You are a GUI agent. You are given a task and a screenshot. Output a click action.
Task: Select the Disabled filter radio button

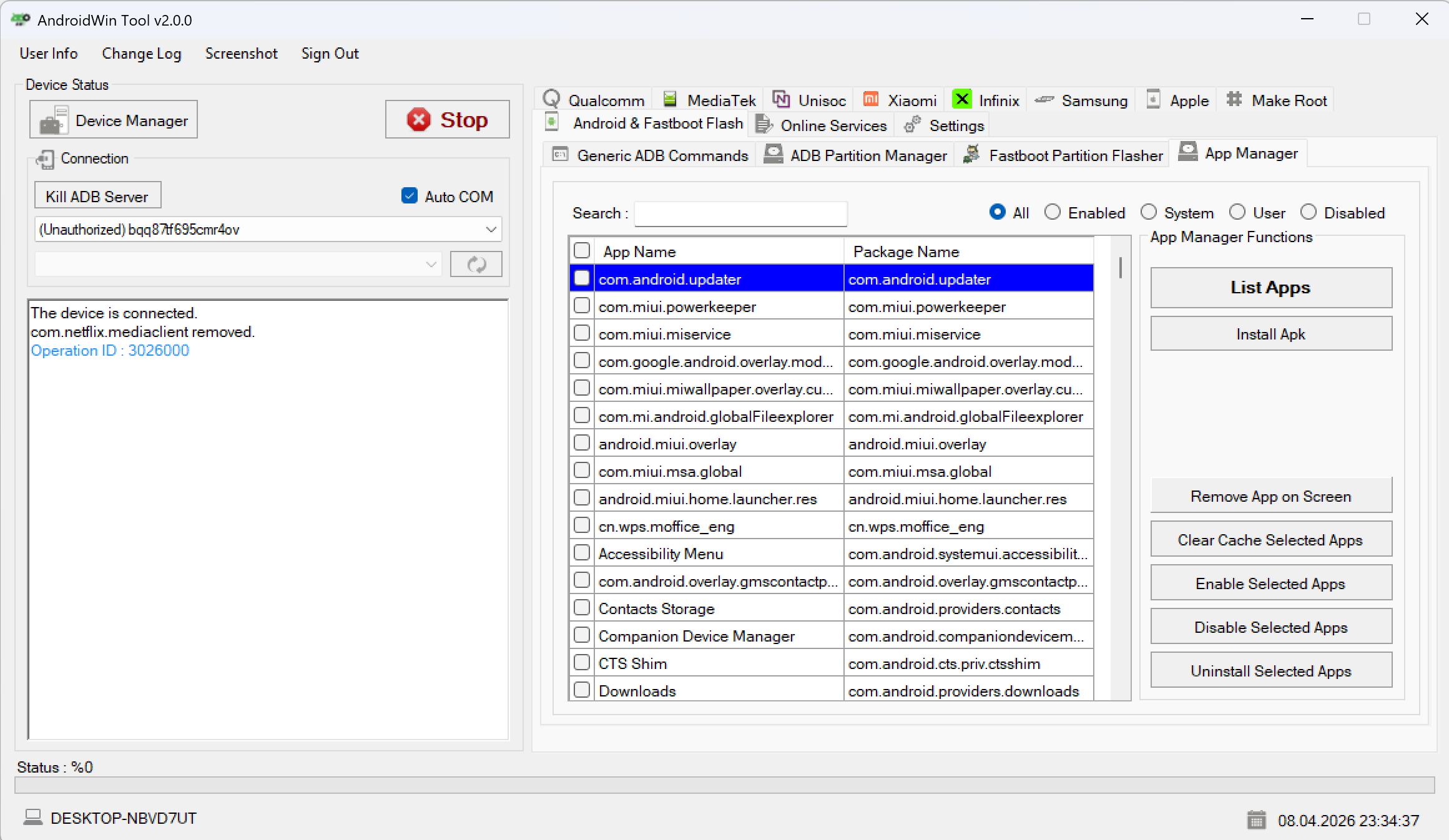coord(1309,212)
